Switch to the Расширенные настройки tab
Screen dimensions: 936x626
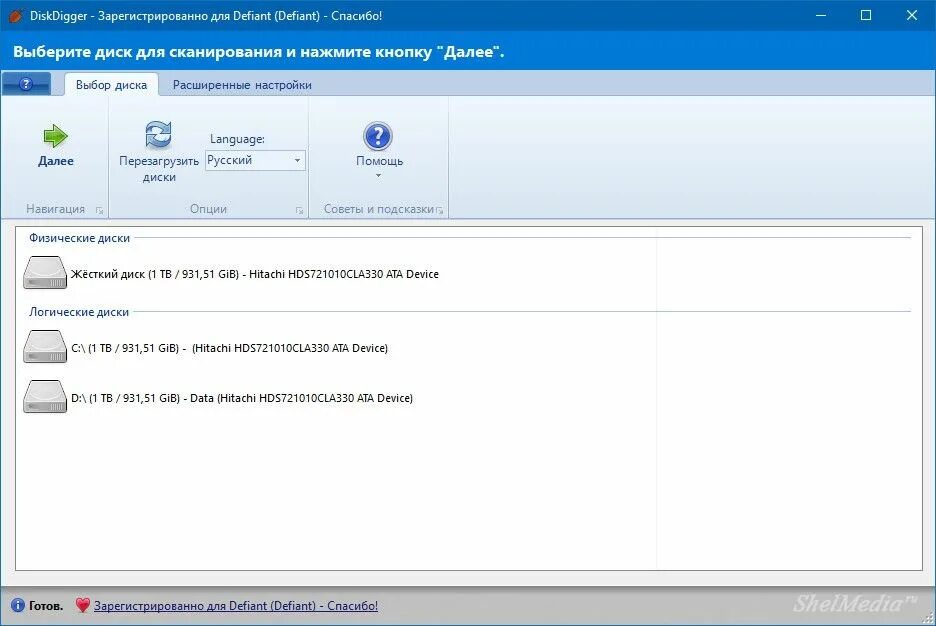242,85
